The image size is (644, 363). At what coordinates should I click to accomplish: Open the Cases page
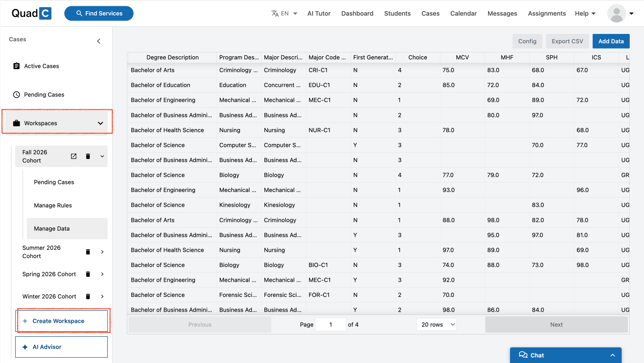coord(430,14)
